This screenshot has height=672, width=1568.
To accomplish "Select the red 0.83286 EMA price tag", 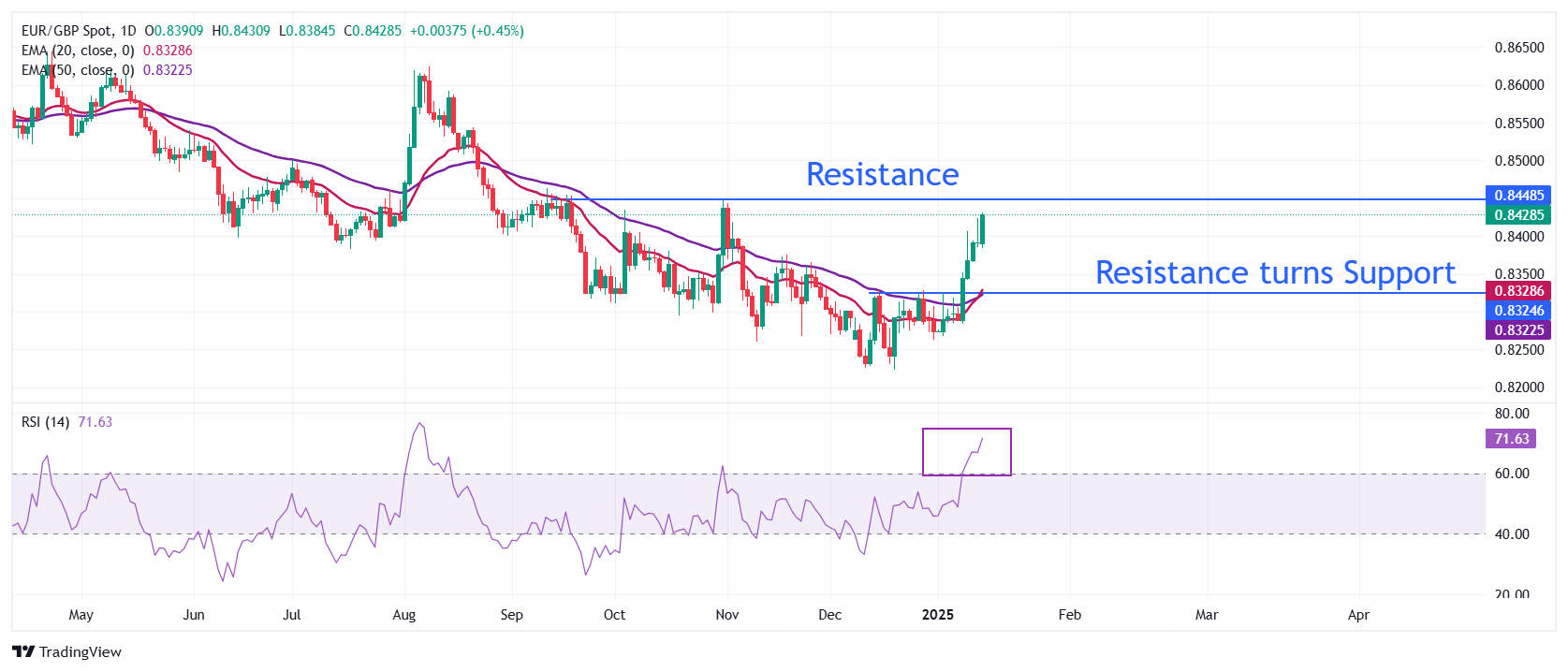I will [x=1518, y=291].
